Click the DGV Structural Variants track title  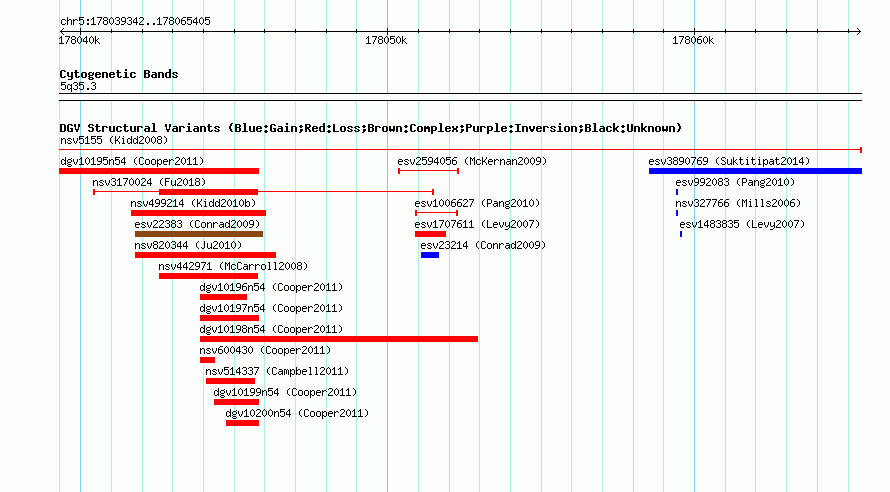pyautogui.click(x=370, y=128)
